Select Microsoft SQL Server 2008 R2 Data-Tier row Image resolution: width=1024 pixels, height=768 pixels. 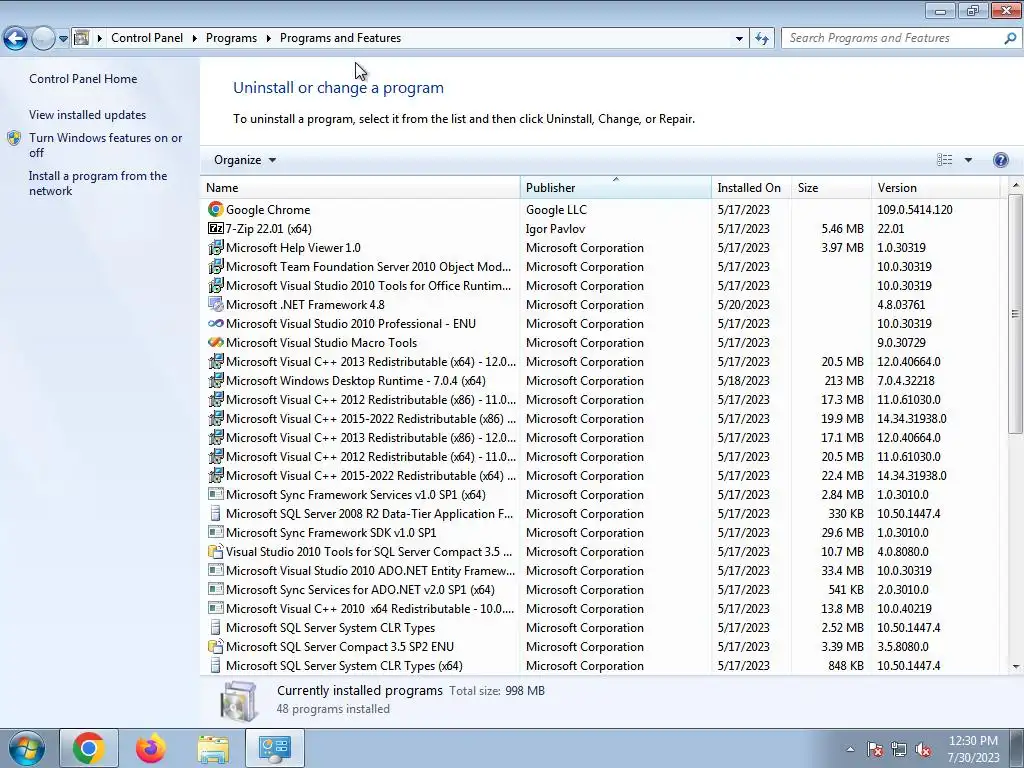tap(600, 513)
